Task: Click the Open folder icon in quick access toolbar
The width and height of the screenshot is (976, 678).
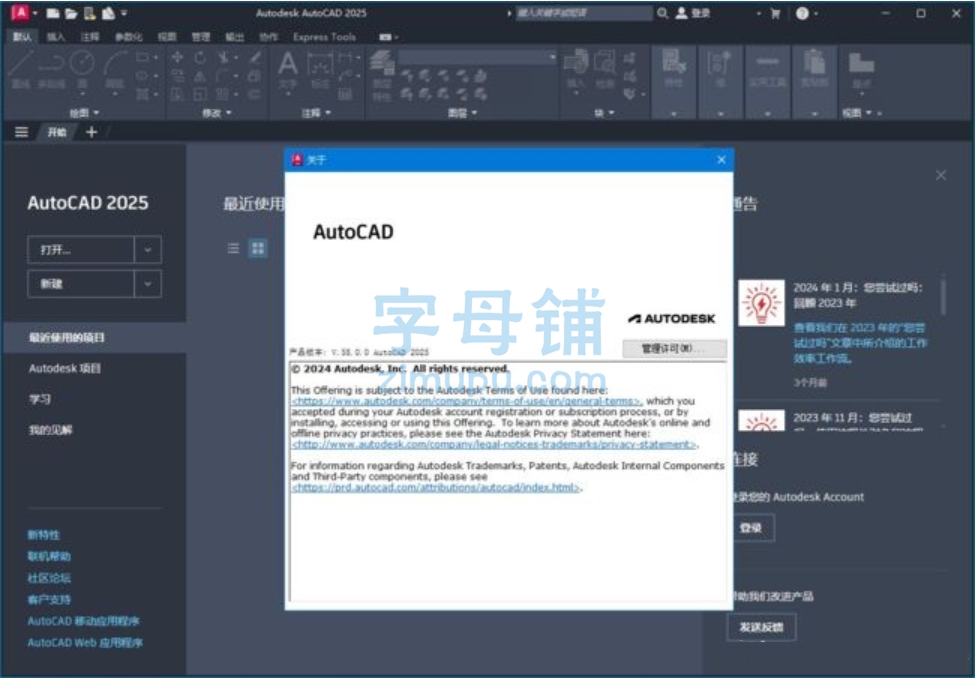Action: tap(72, 13)
